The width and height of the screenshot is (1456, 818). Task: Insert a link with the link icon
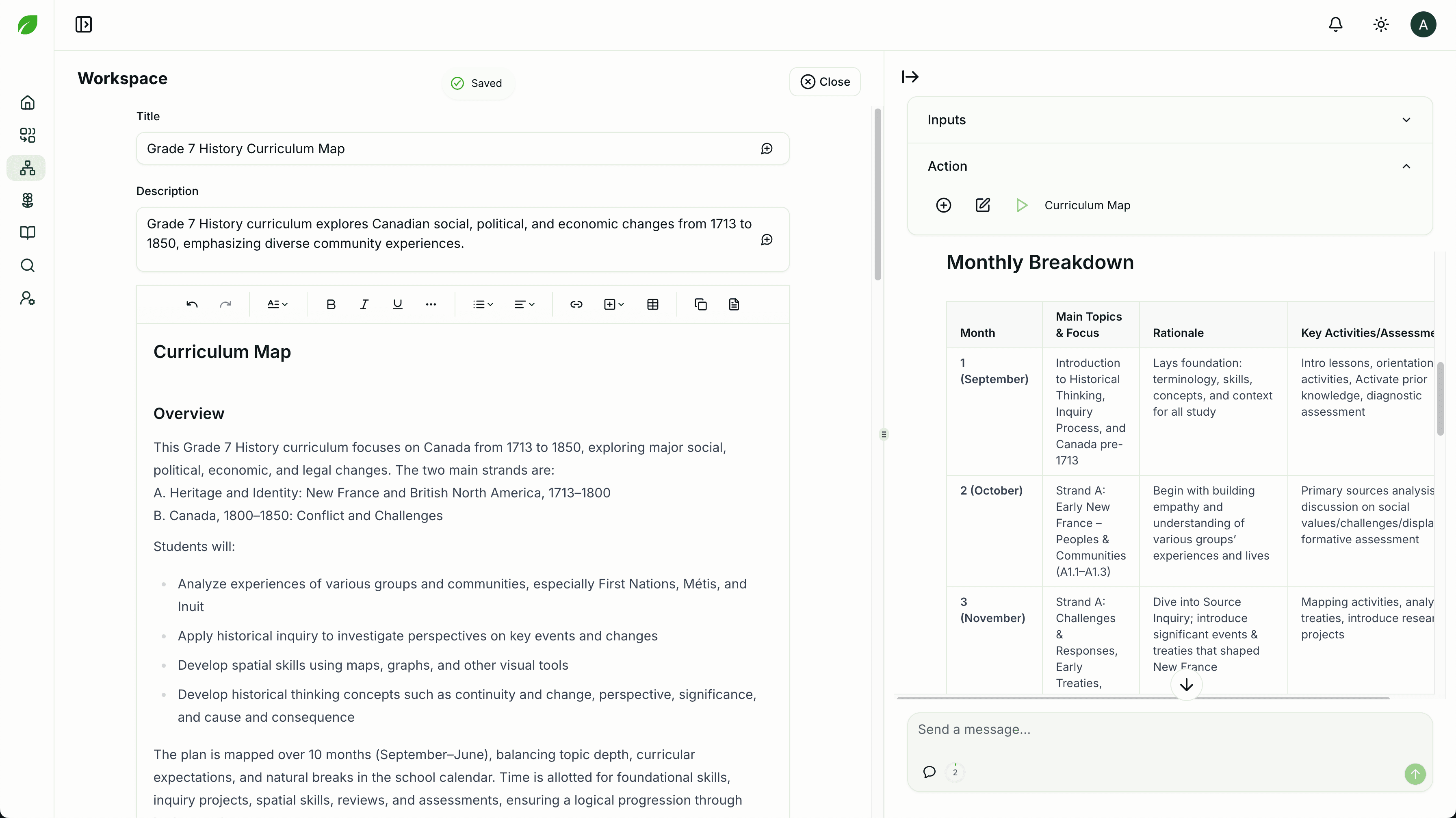pyautogui.click(x=576, y=305)
